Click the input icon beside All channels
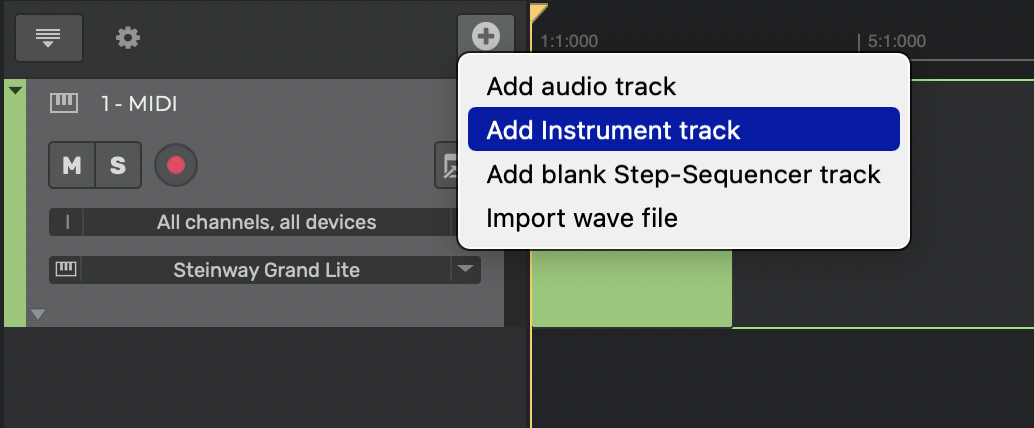The image size is (1034, 428). coord(67,222)
